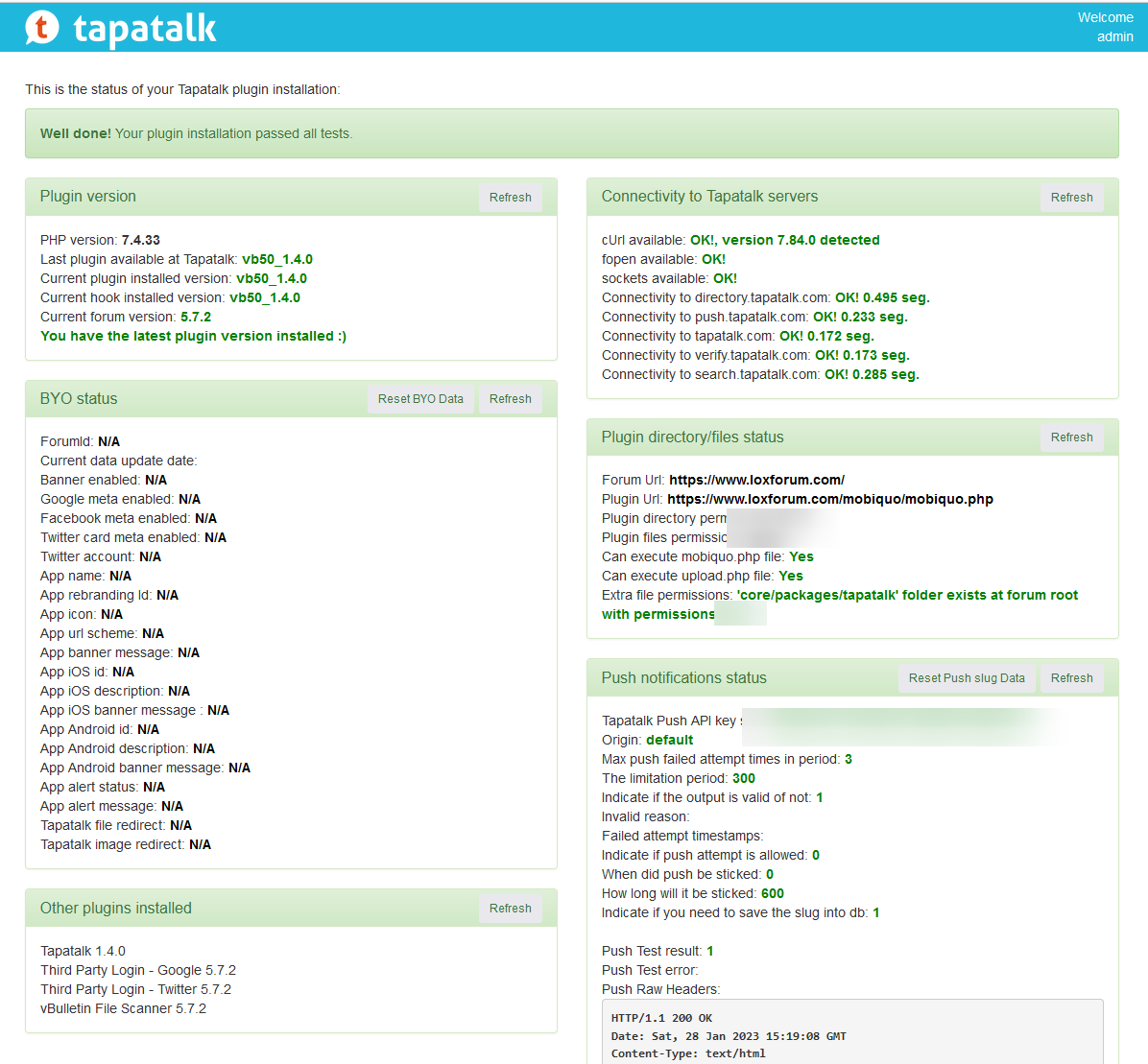Click the cUrl version 7.84.0 detected text
This screenshot has height=1064, width=1148.
[785, 240]
